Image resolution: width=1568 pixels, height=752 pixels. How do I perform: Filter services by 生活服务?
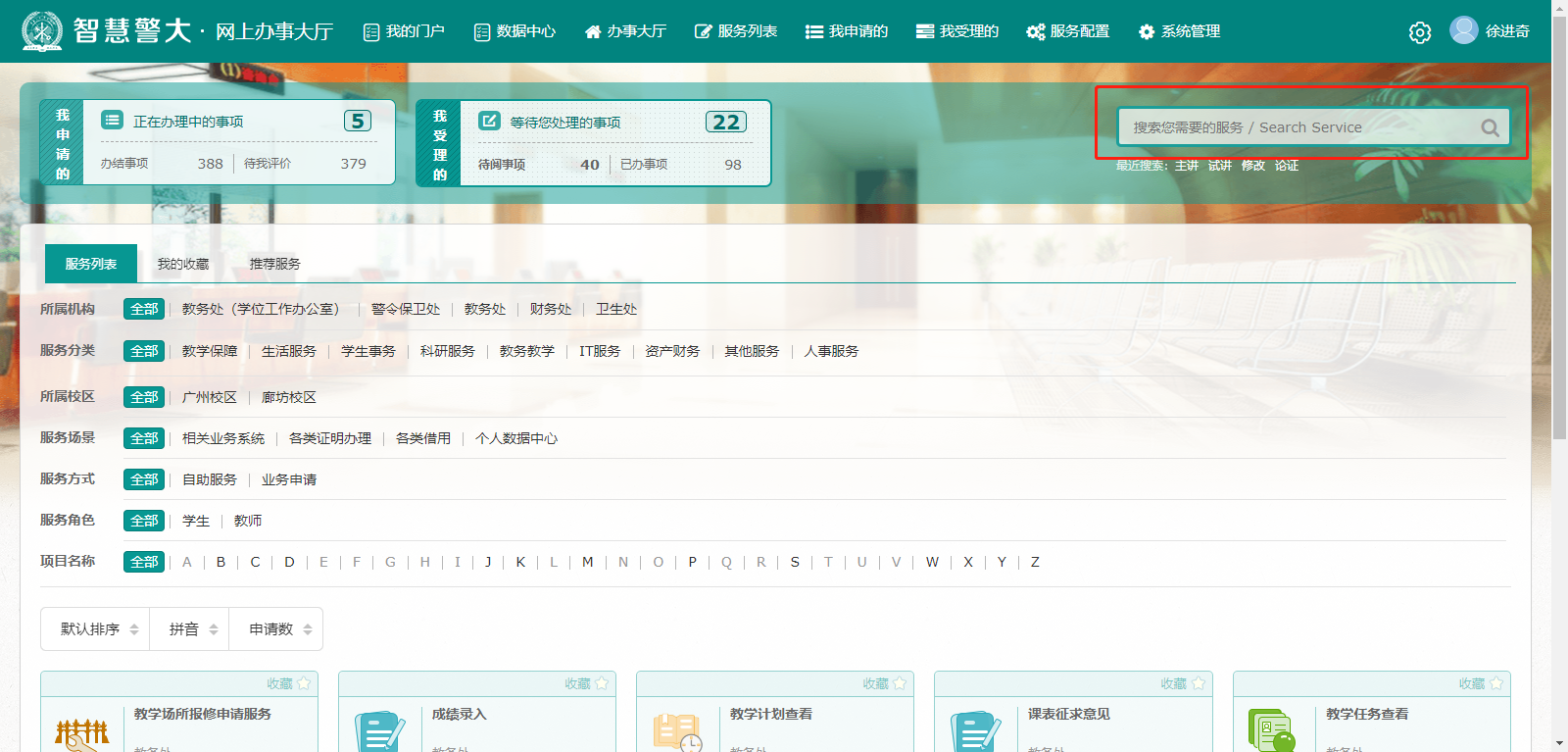[x=289, y=351]
